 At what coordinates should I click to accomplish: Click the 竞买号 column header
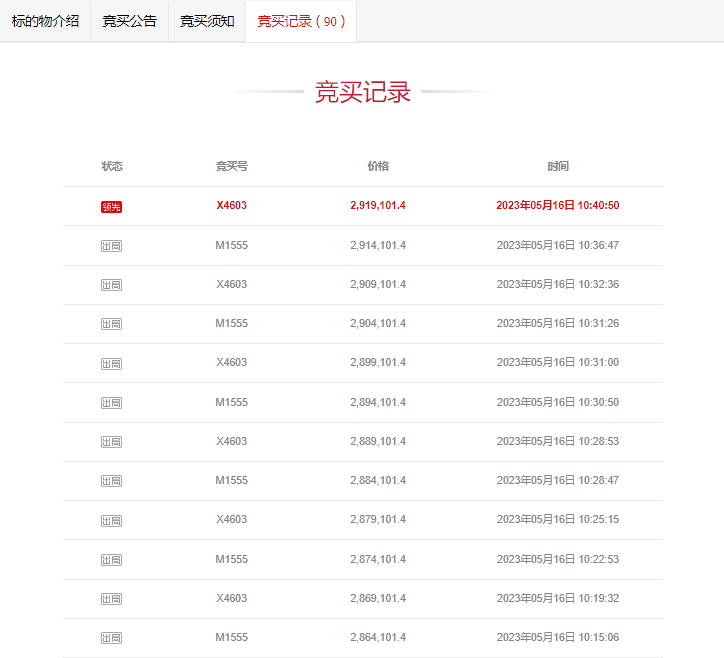(231, 166)
